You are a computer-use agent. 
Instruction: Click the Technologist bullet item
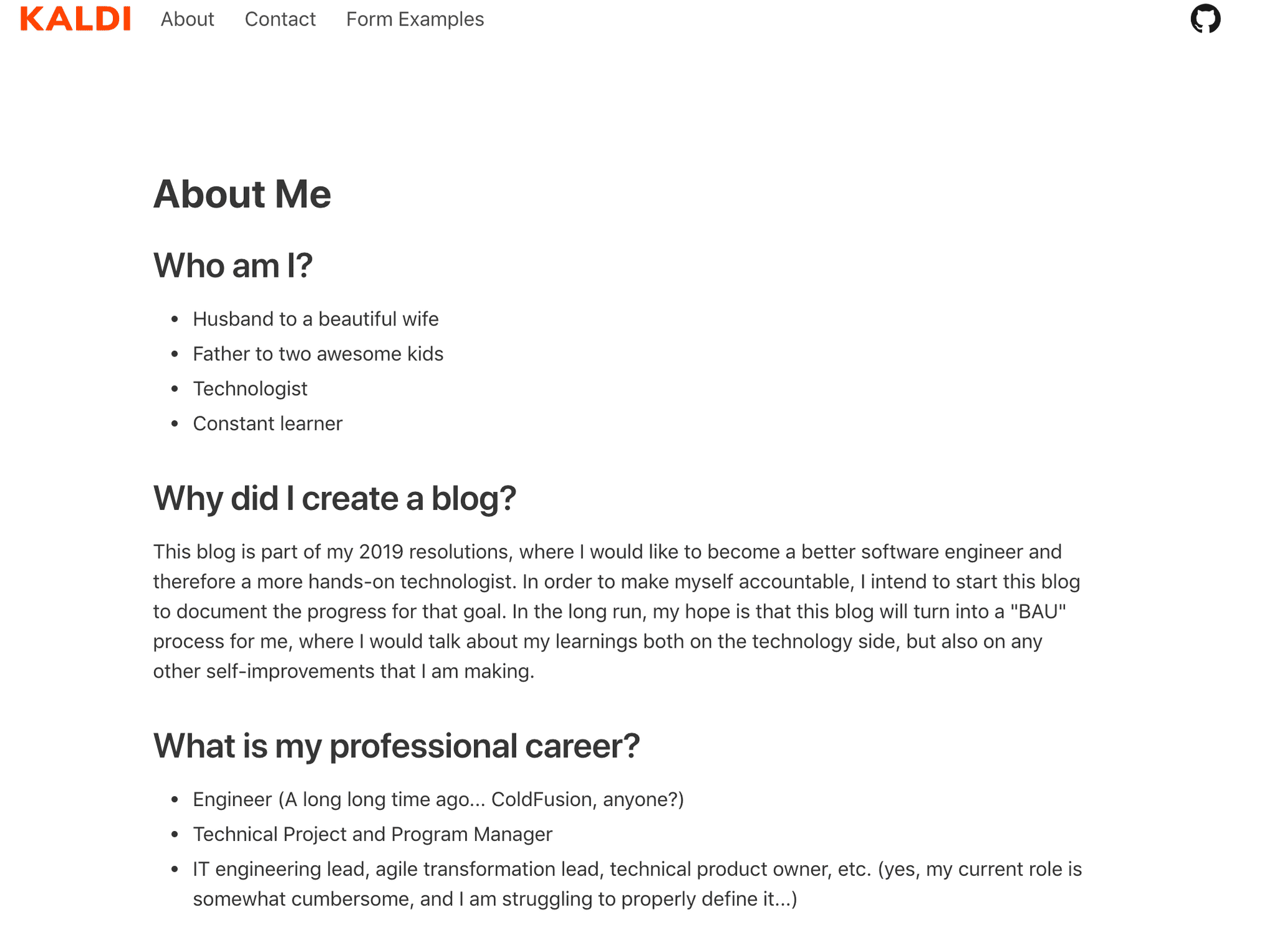tap(250, 389)
